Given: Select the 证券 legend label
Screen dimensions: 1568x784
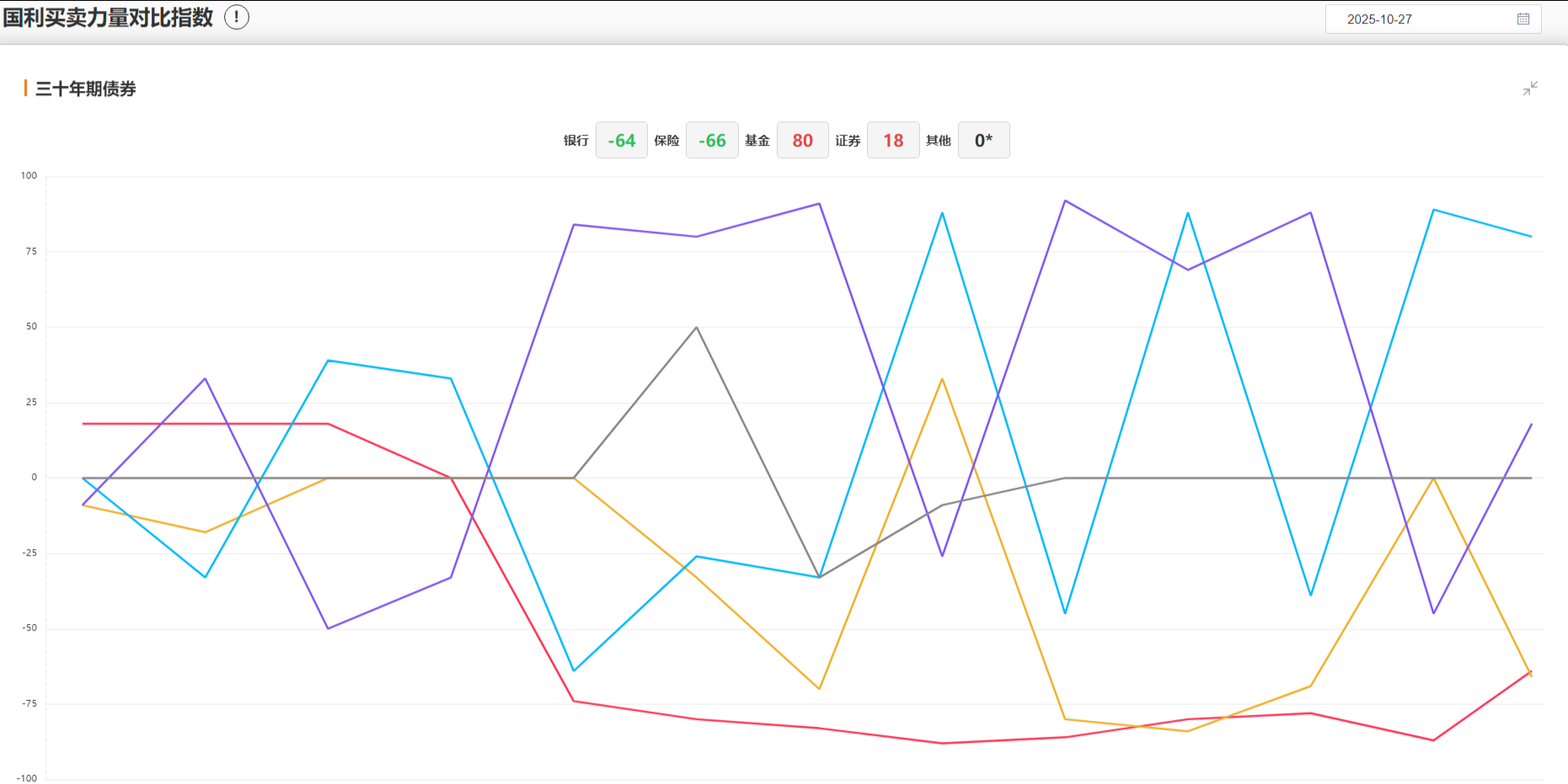Looking at the screenshot, I should click(x=848, y=141).
